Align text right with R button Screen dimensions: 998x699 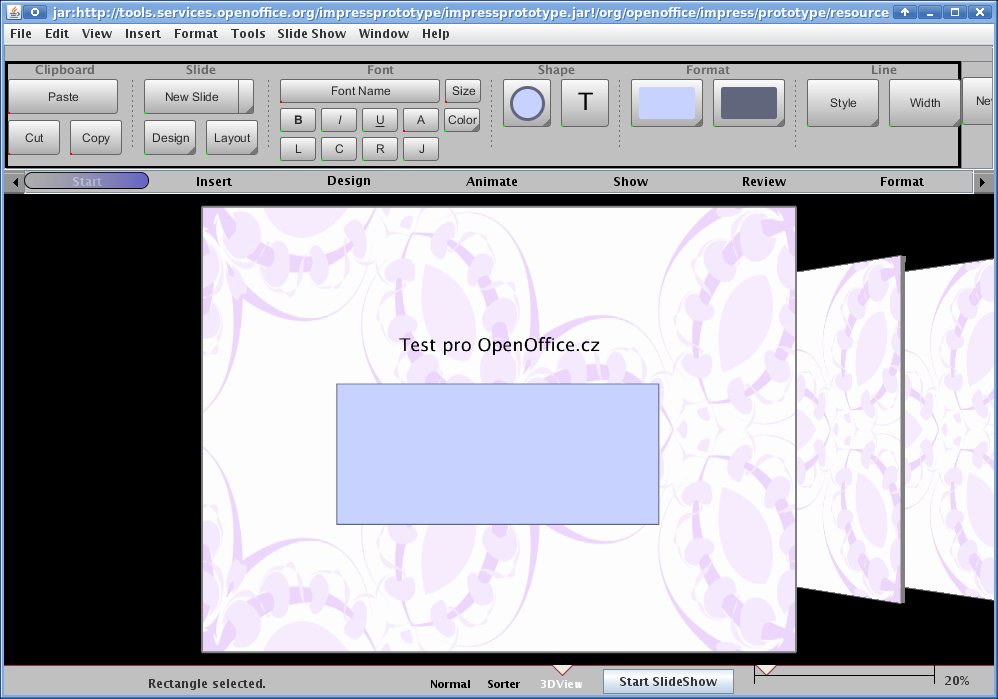[380, 149]
